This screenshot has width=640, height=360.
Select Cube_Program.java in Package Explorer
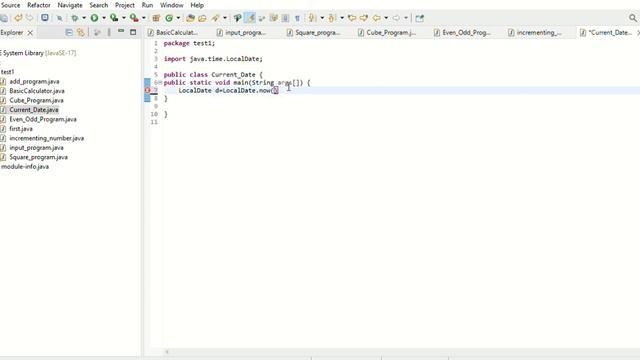[x=36, y=100]
